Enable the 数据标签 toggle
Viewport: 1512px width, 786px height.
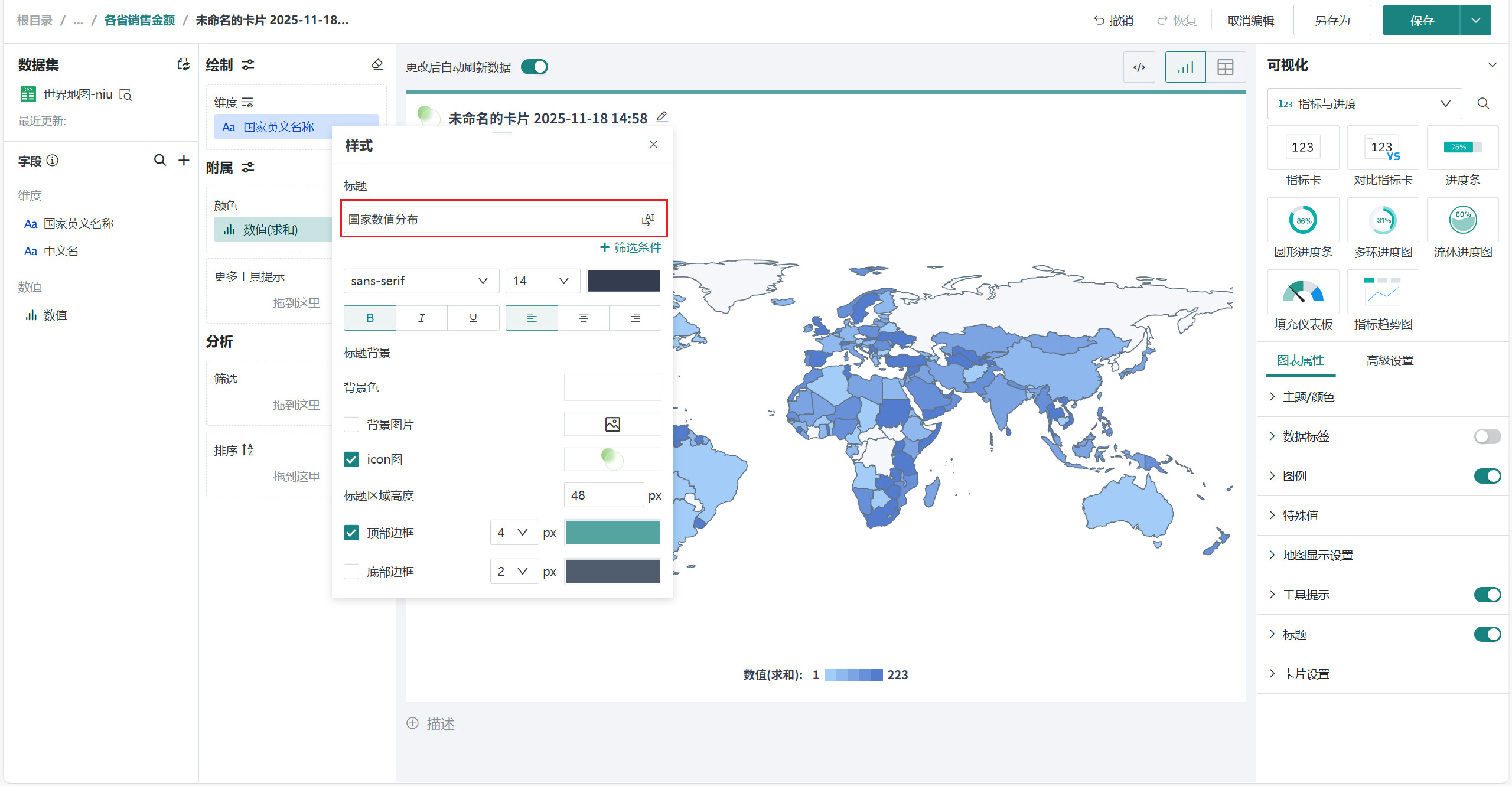tap(1487, 436)
